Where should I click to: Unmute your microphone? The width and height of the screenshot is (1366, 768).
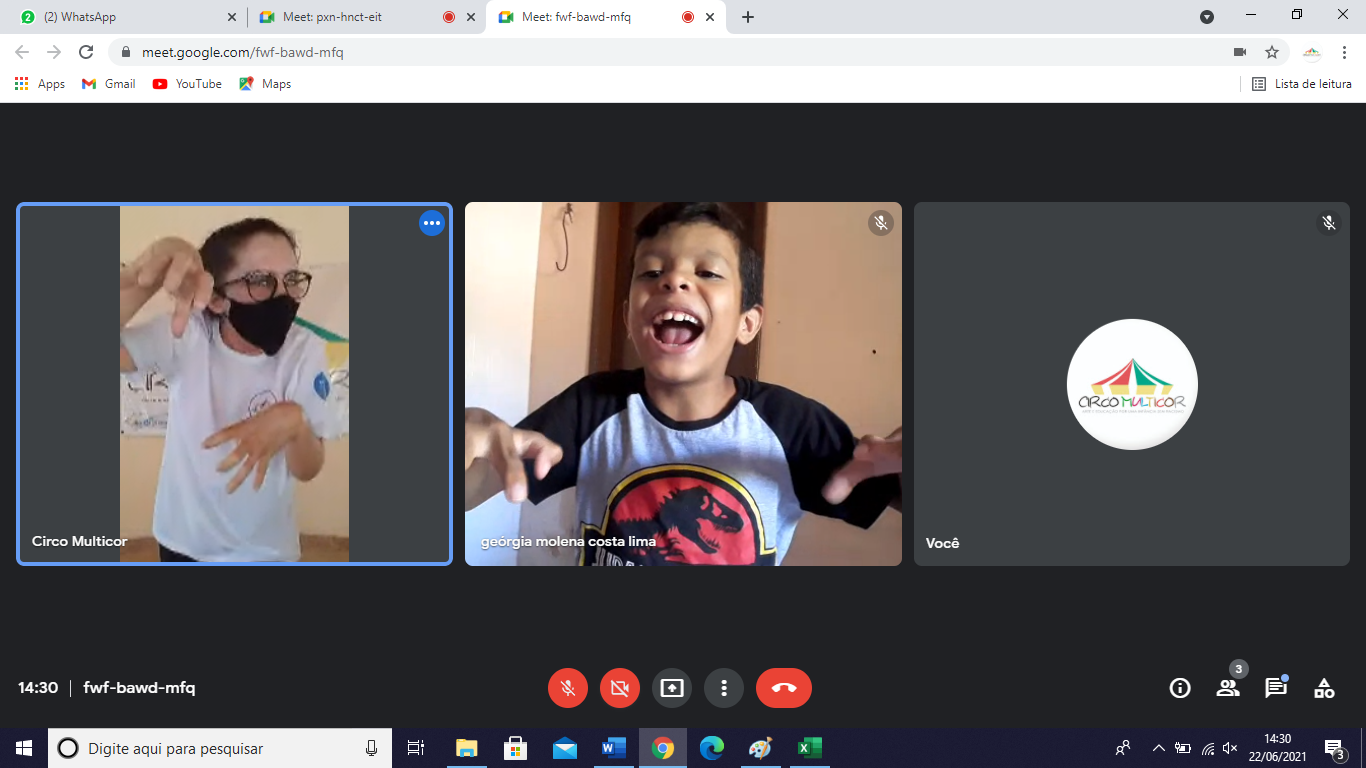(567, 688)
